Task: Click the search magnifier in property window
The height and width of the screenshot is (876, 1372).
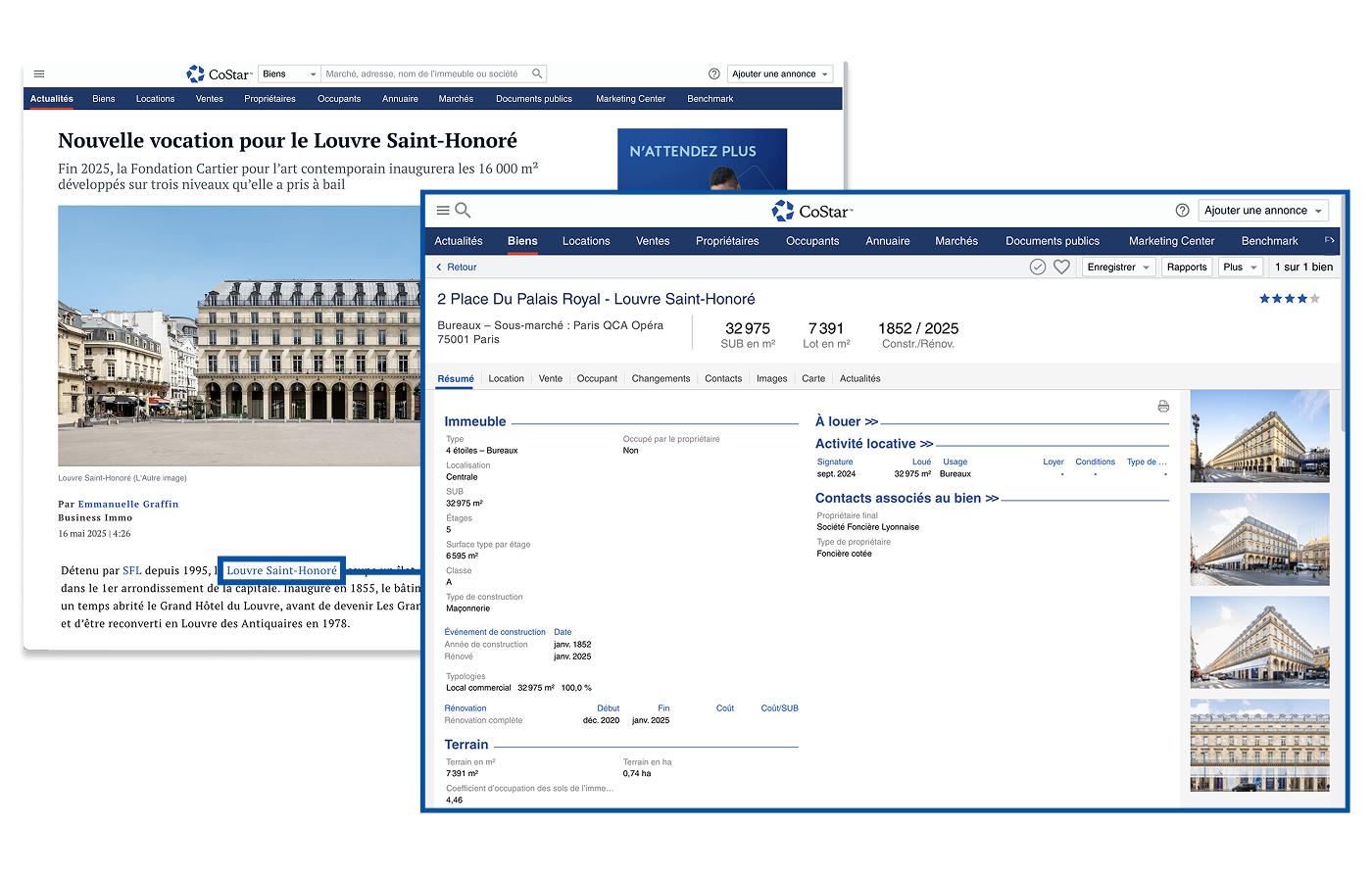Action: [464, 211]
